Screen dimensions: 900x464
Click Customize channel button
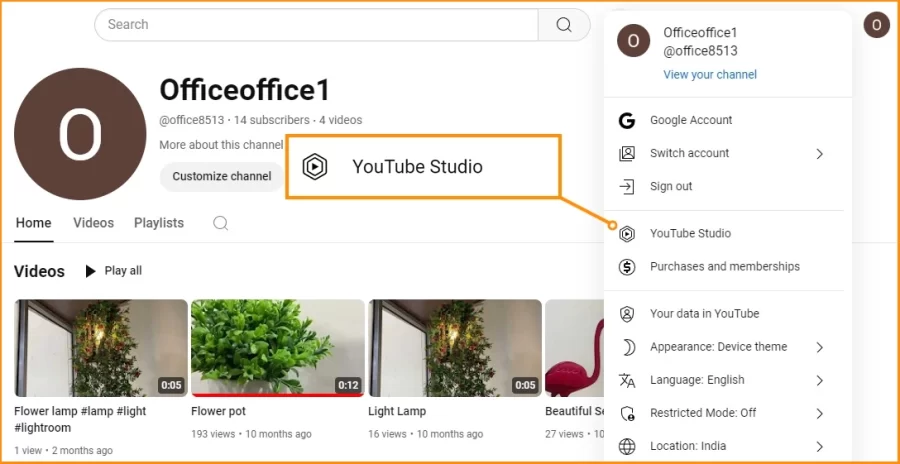point(222,176)
